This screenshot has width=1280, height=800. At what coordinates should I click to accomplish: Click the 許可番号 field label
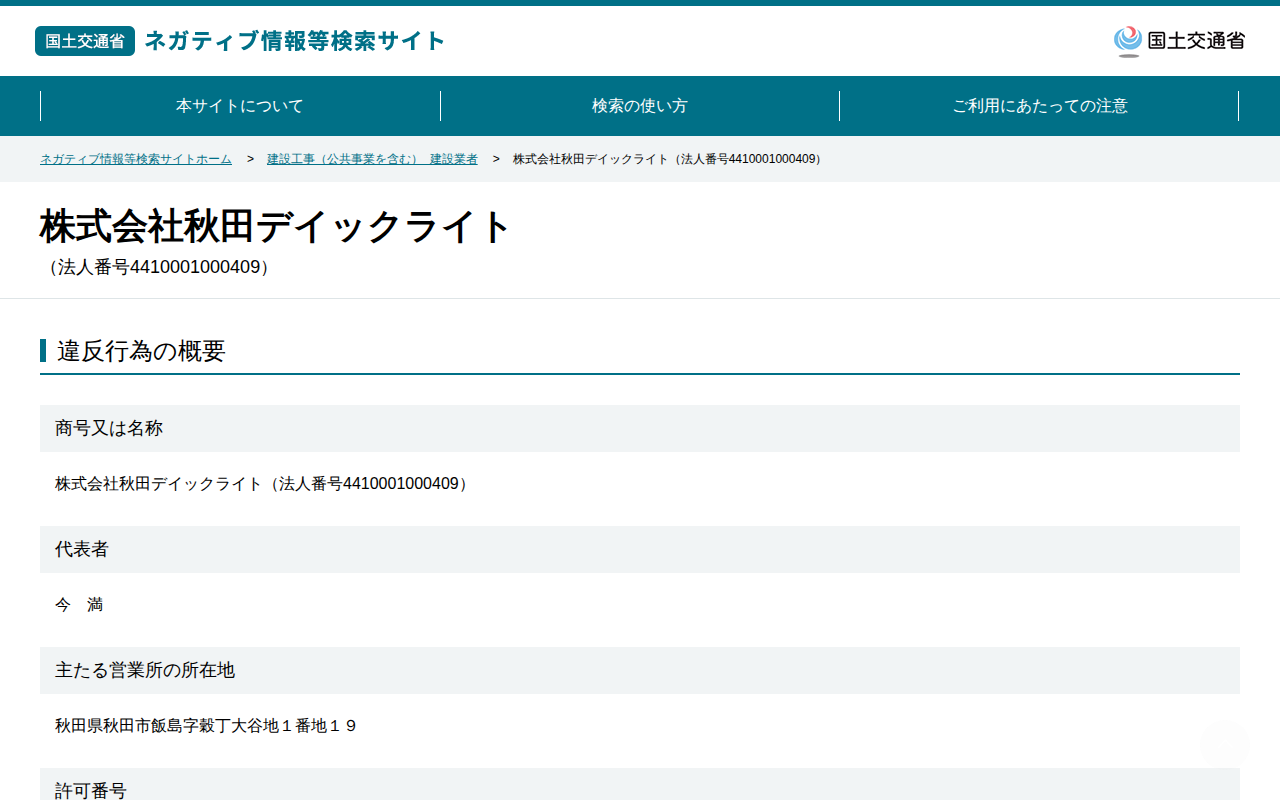[91, 790]
